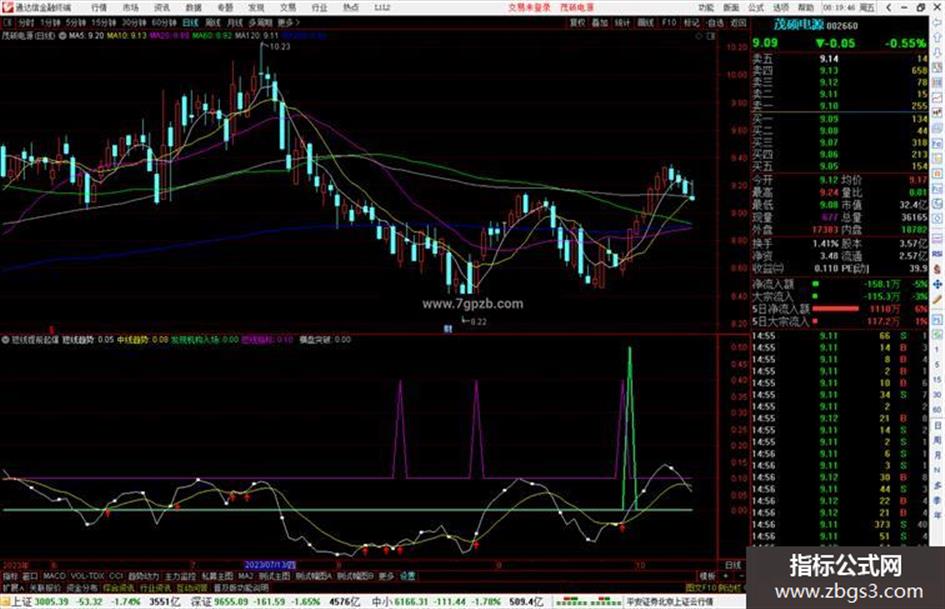Select the 主力监控 indicator tab
This screenshot has height=609, width=945.
(180, 576)
